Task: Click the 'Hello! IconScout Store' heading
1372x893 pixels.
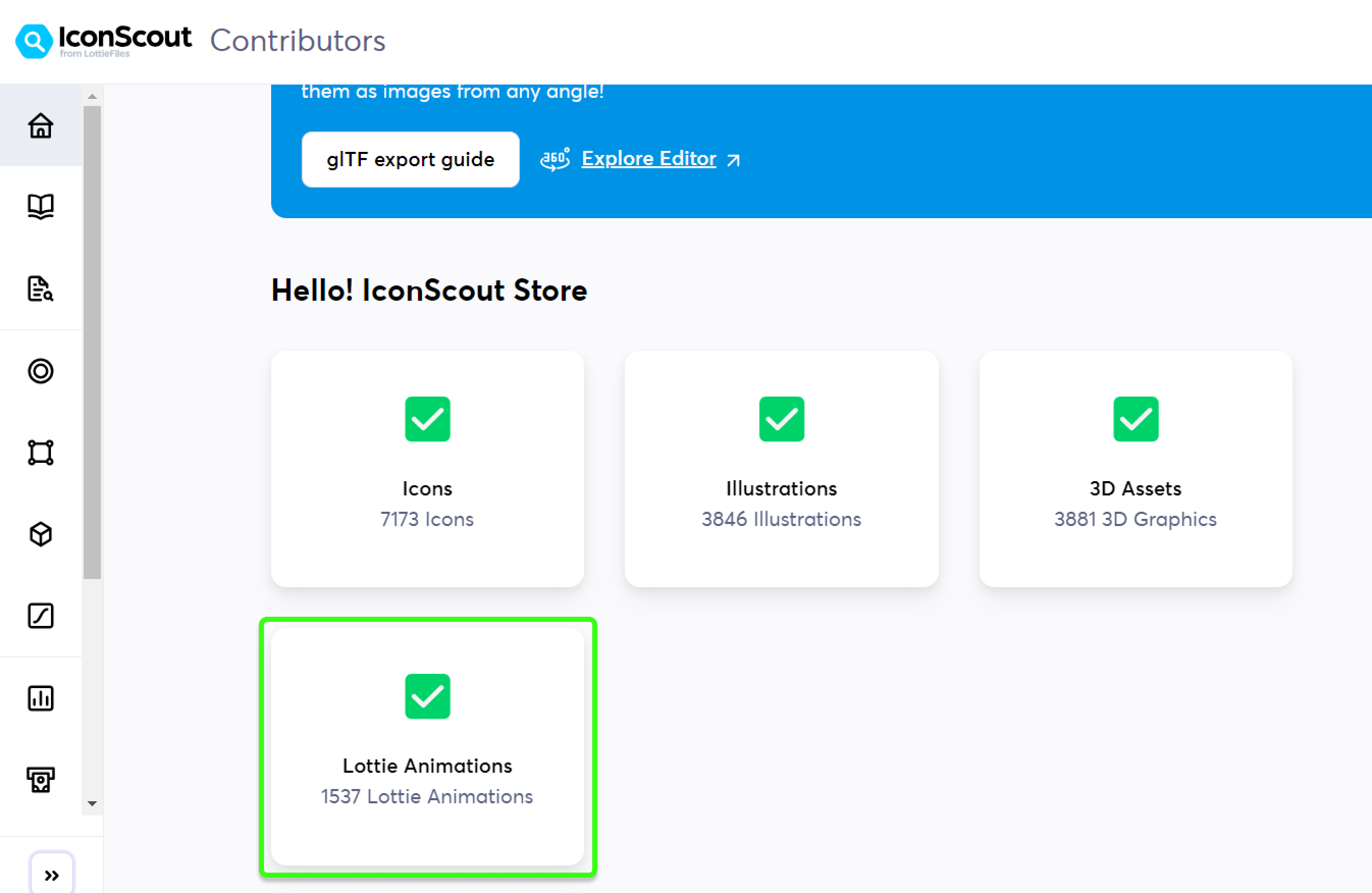Action: pos(429,290)
